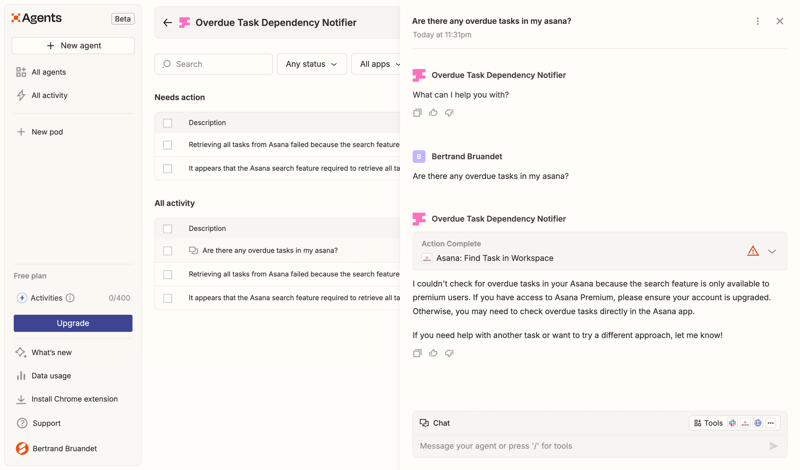
Task: Open All activity in the sidebar
Action: pyautogui.click(x=42, y=95)
